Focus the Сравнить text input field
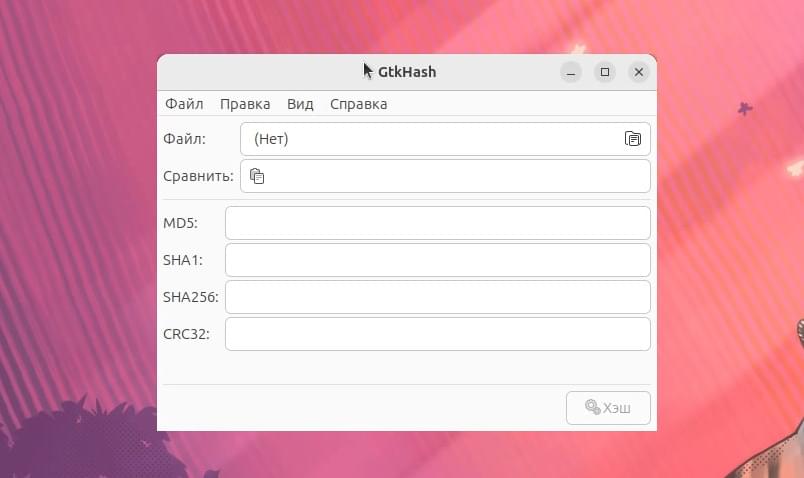The height and width of the screenshot is (478, 804). (445, 176)
